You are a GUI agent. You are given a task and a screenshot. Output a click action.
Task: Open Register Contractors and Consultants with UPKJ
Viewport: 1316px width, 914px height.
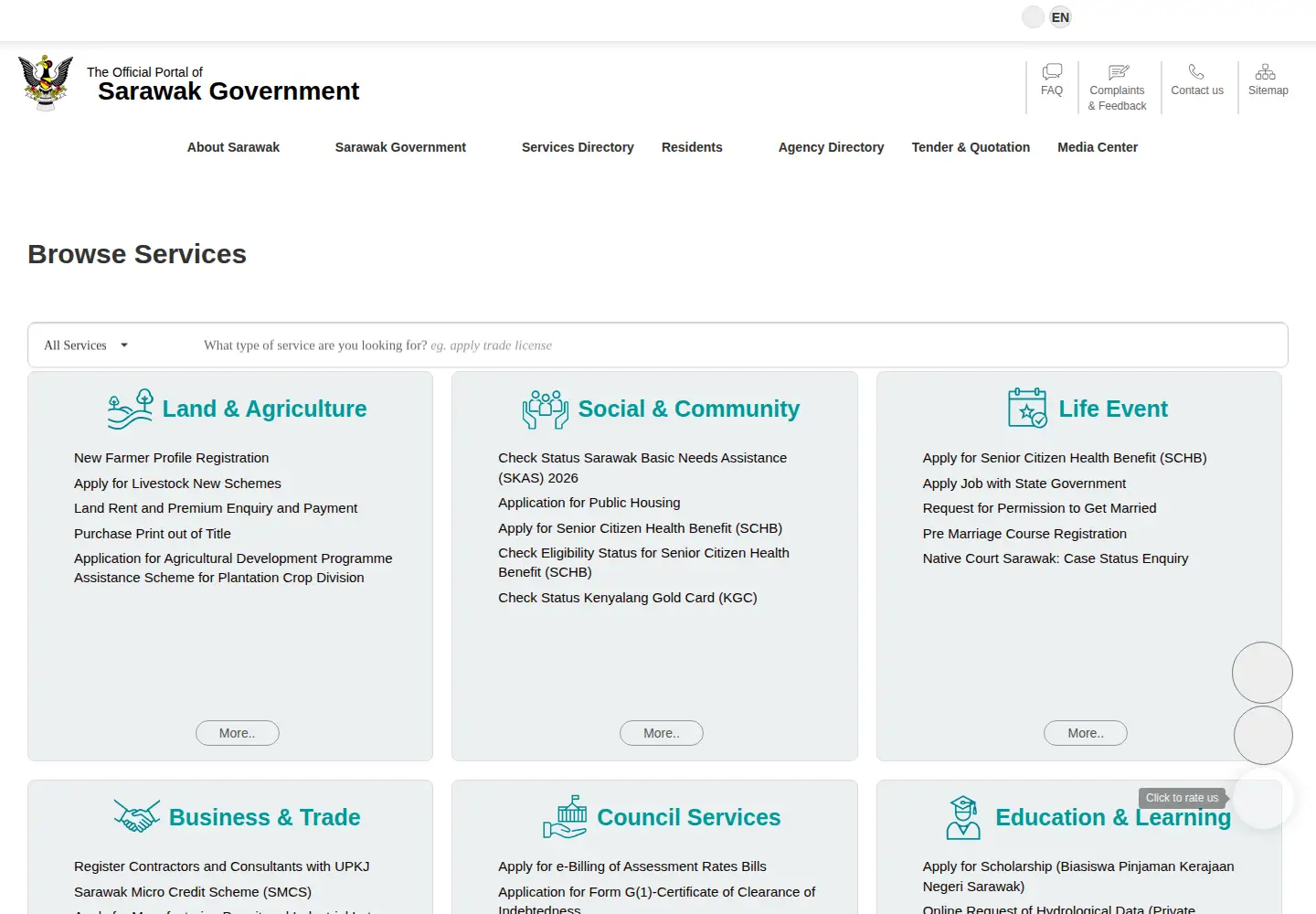pyautogui.click(x=222, y=866)
